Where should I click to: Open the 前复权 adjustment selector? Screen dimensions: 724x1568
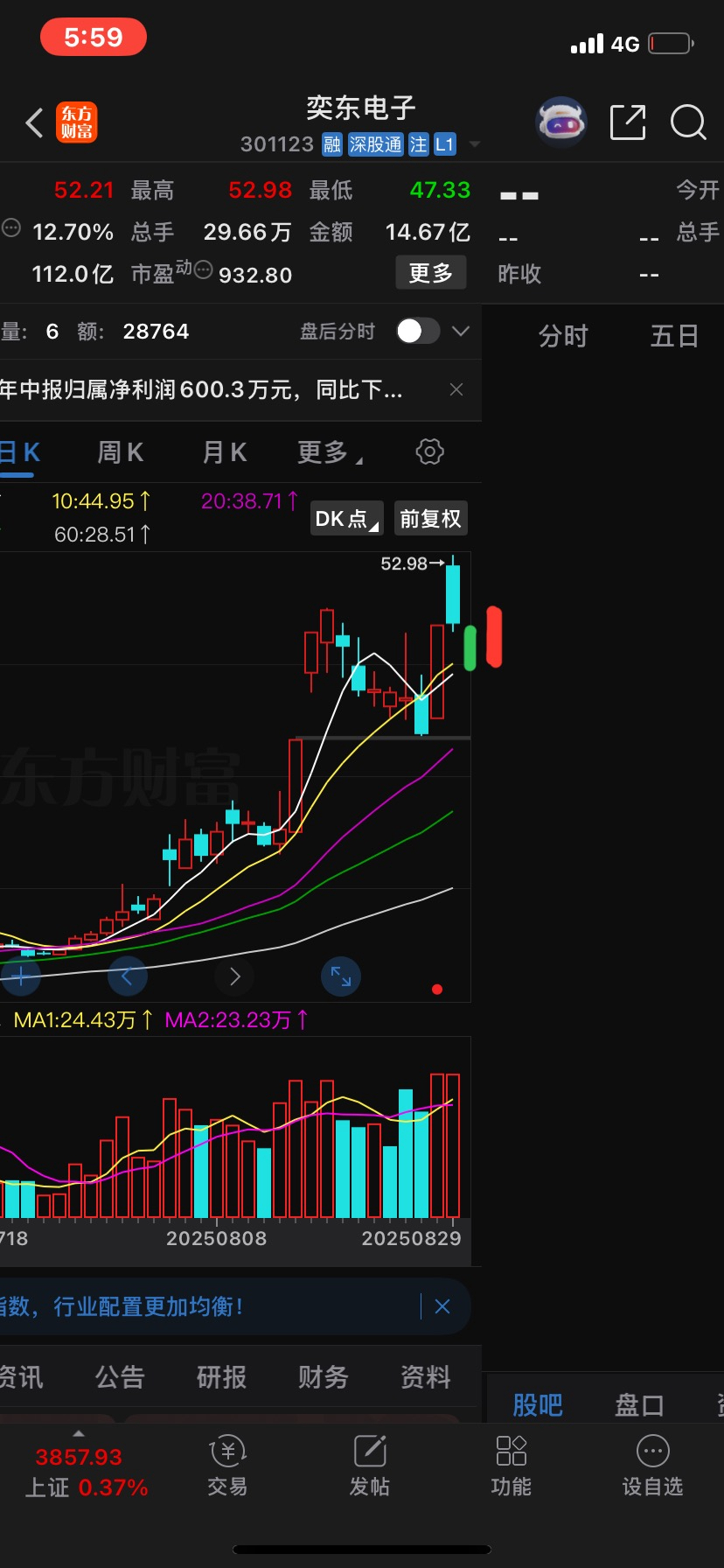[430, 518]
